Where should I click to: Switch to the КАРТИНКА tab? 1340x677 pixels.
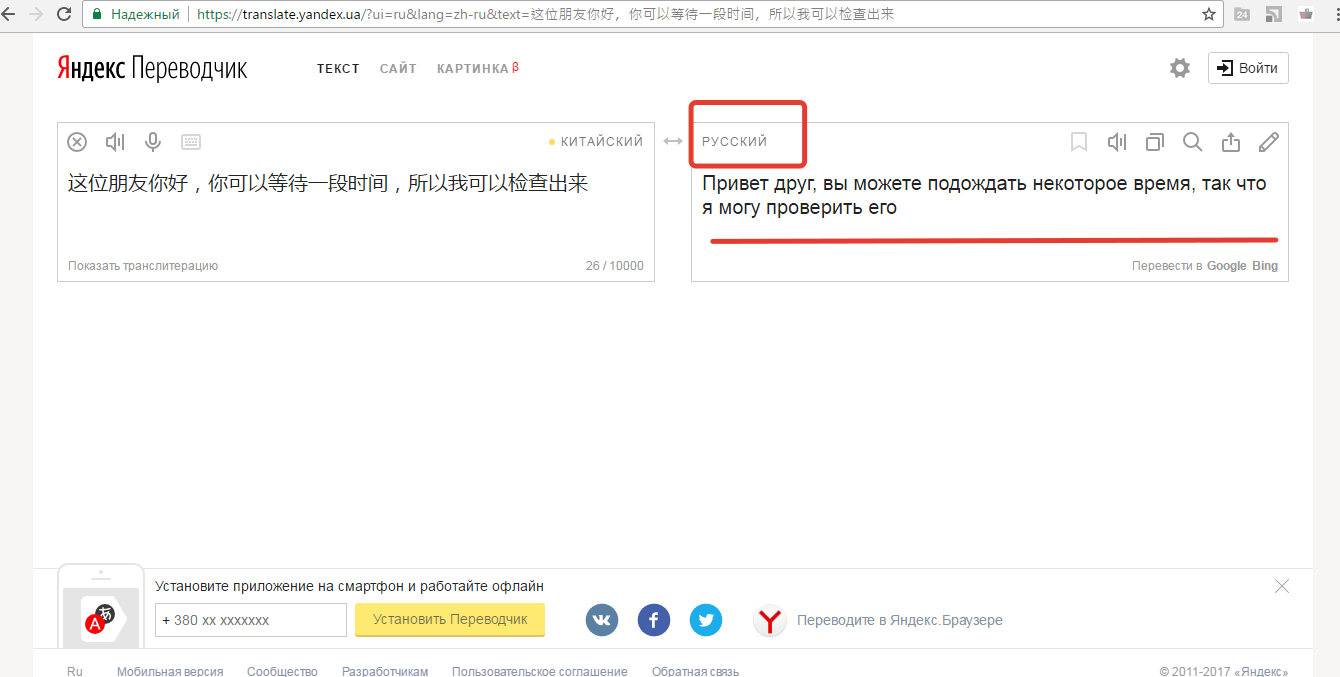478,68
